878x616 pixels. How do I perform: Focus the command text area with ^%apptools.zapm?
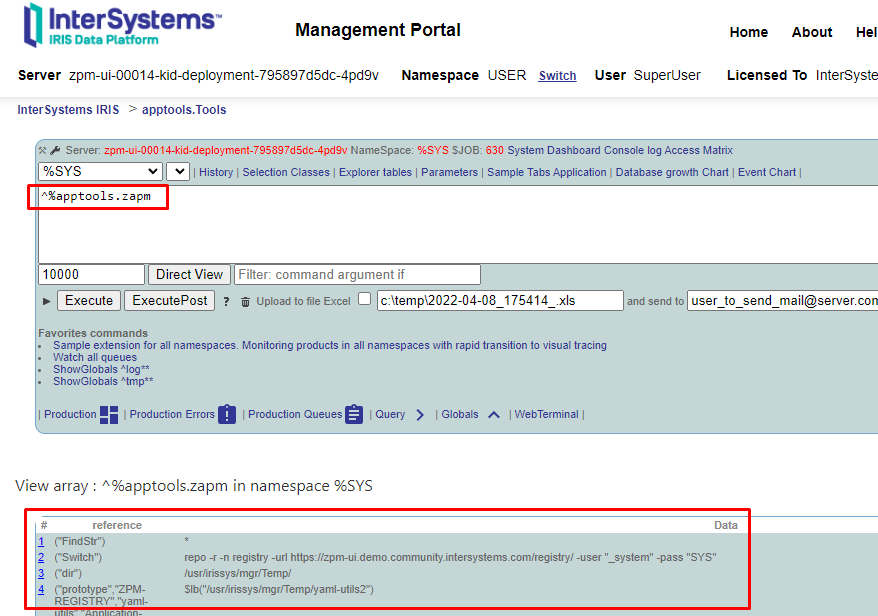pos(458,224)
